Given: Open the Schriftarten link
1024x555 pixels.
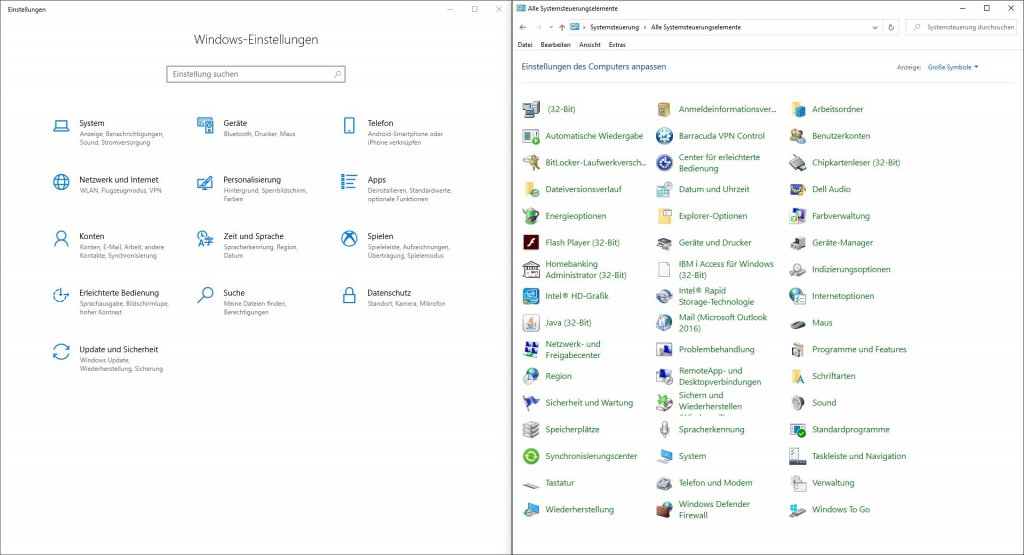Looking at the screenshot, I should [x=833, y=376].
